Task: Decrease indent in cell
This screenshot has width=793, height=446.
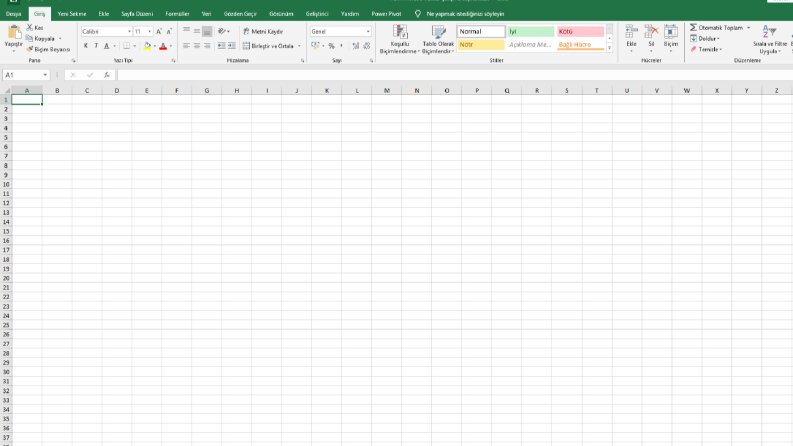Action: click(222, 46)
